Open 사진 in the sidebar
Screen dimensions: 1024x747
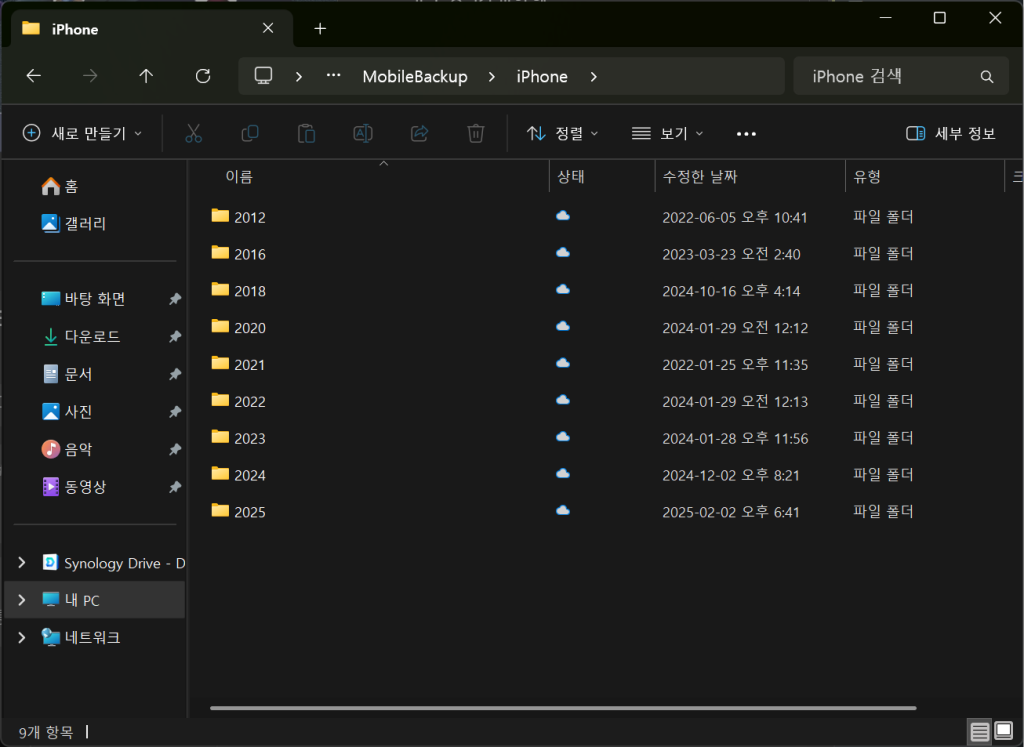pyautogui.click(x=67, y=412)
